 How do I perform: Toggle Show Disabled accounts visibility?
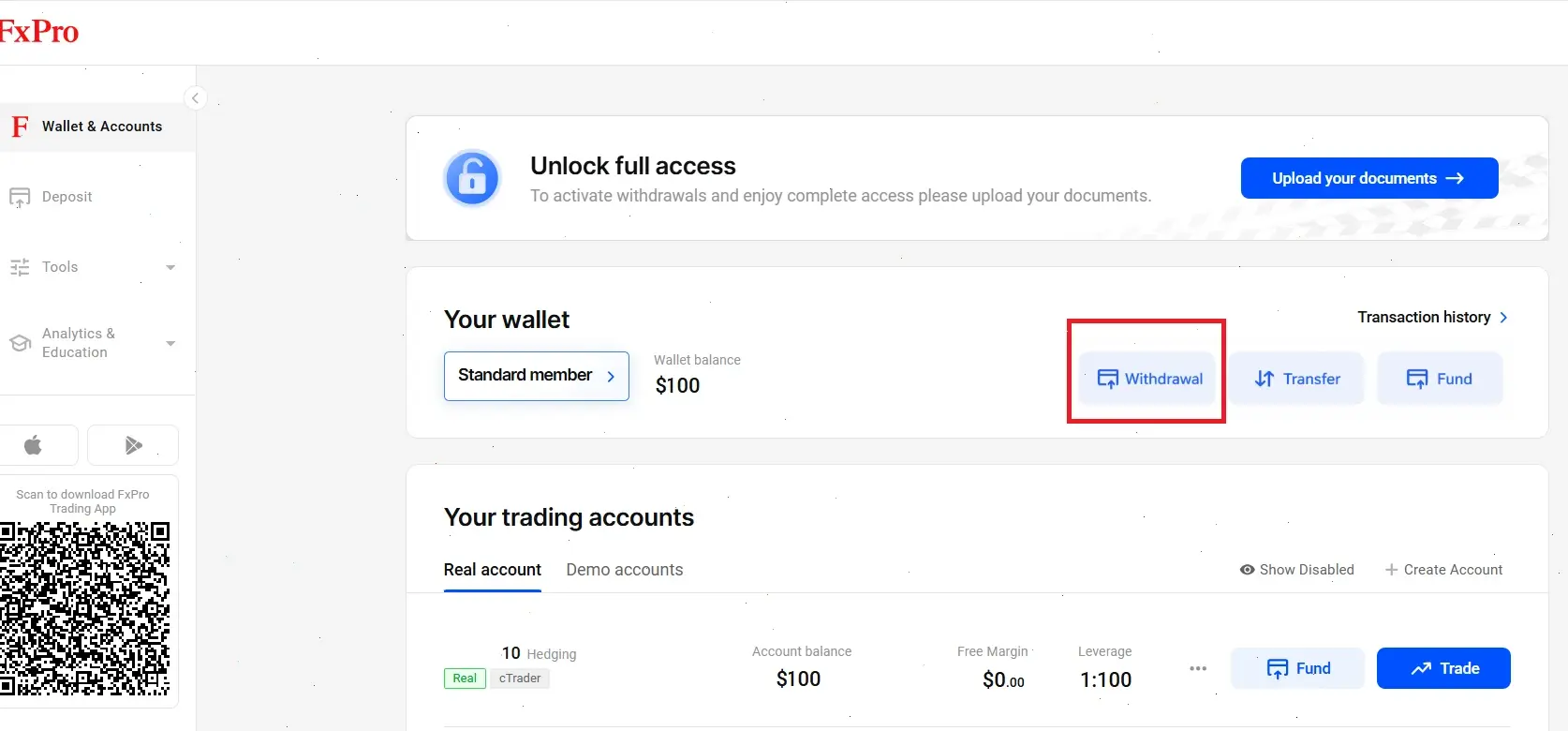tap(1296, 570)
